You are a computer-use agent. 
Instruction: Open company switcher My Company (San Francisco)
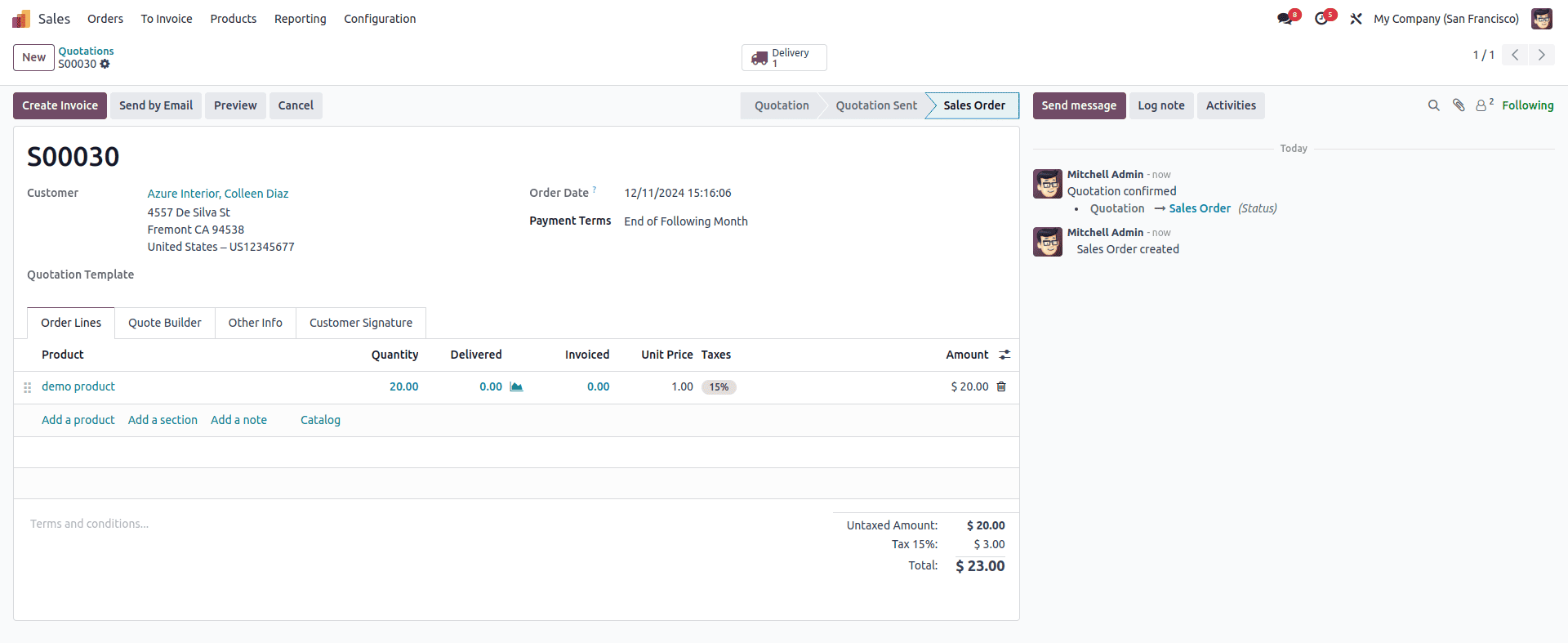pyautogui.click(x=1446, y=19)
